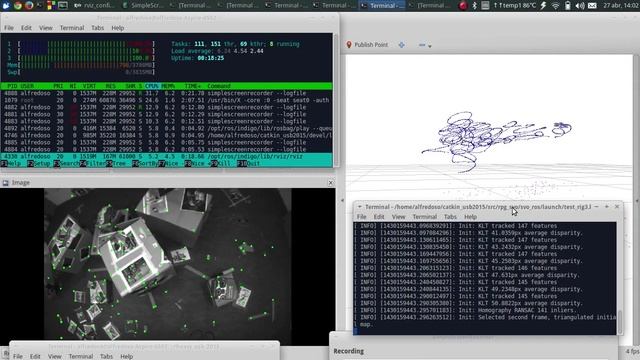Open Edit menu in svo_ros launch terminal

[x=379, y=217]
